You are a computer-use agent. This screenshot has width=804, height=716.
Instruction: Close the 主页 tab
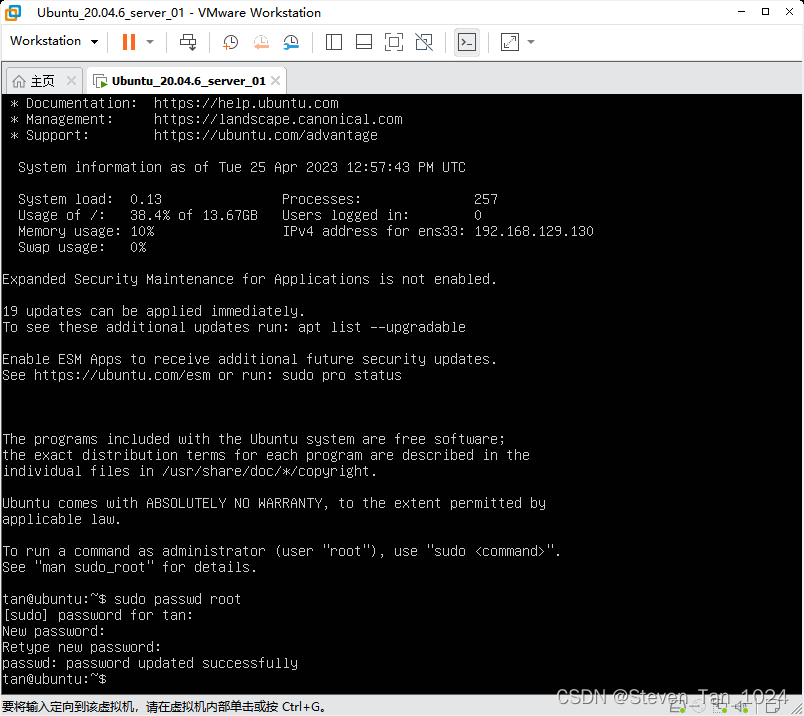71,81
